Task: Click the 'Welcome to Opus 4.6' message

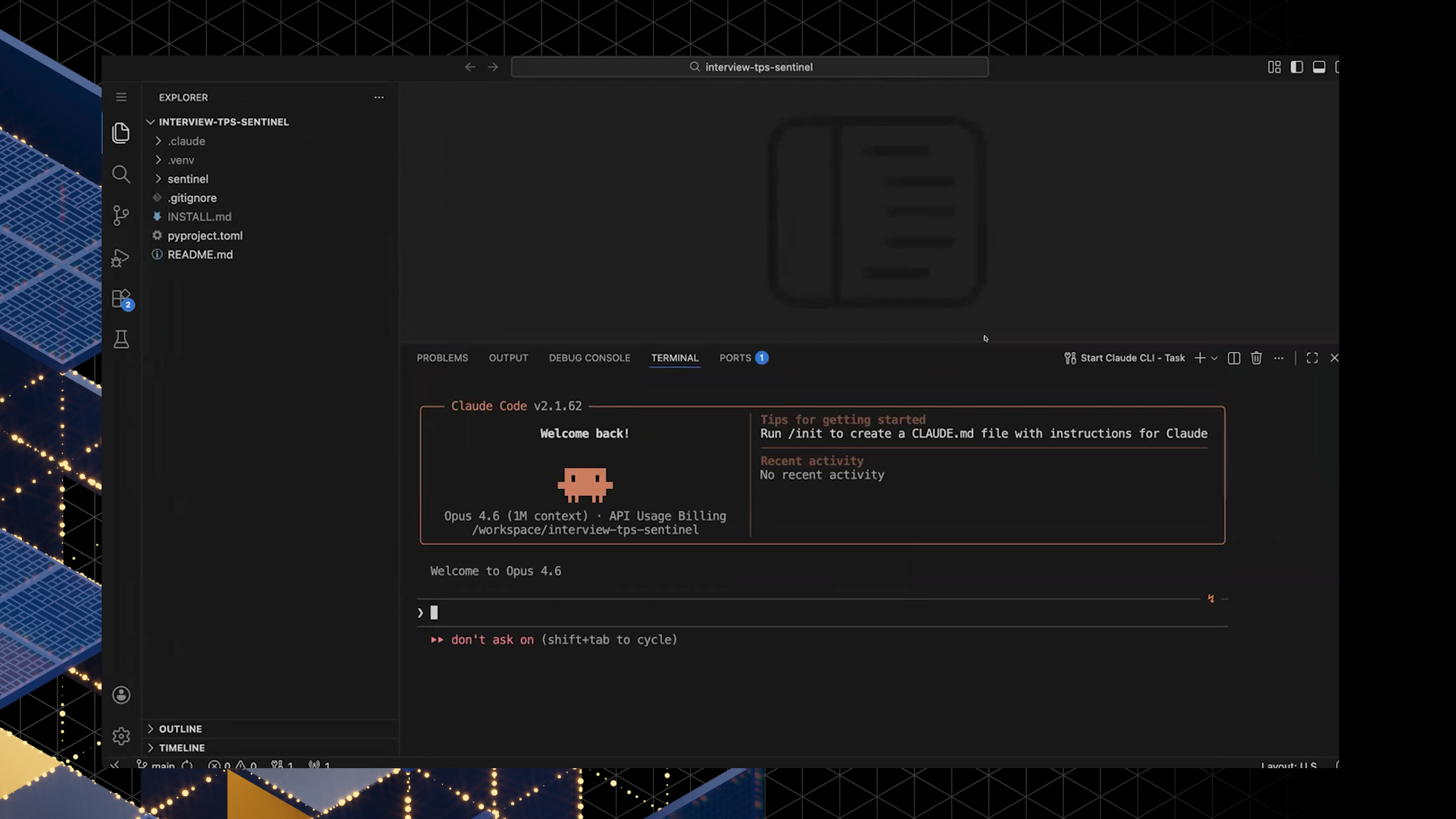Action: click(495, 571)
